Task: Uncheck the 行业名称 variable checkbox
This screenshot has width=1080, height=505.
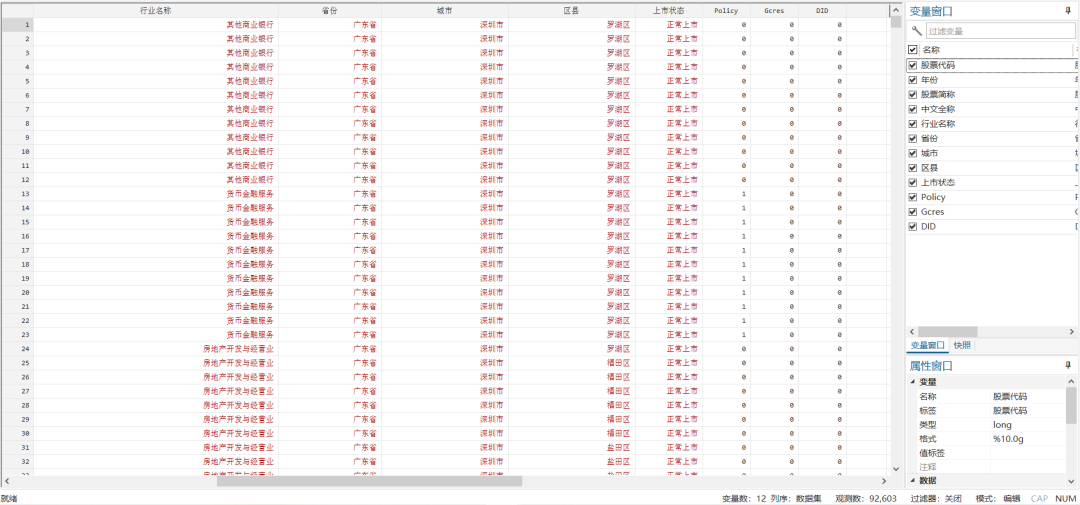Action: [913, 124]
